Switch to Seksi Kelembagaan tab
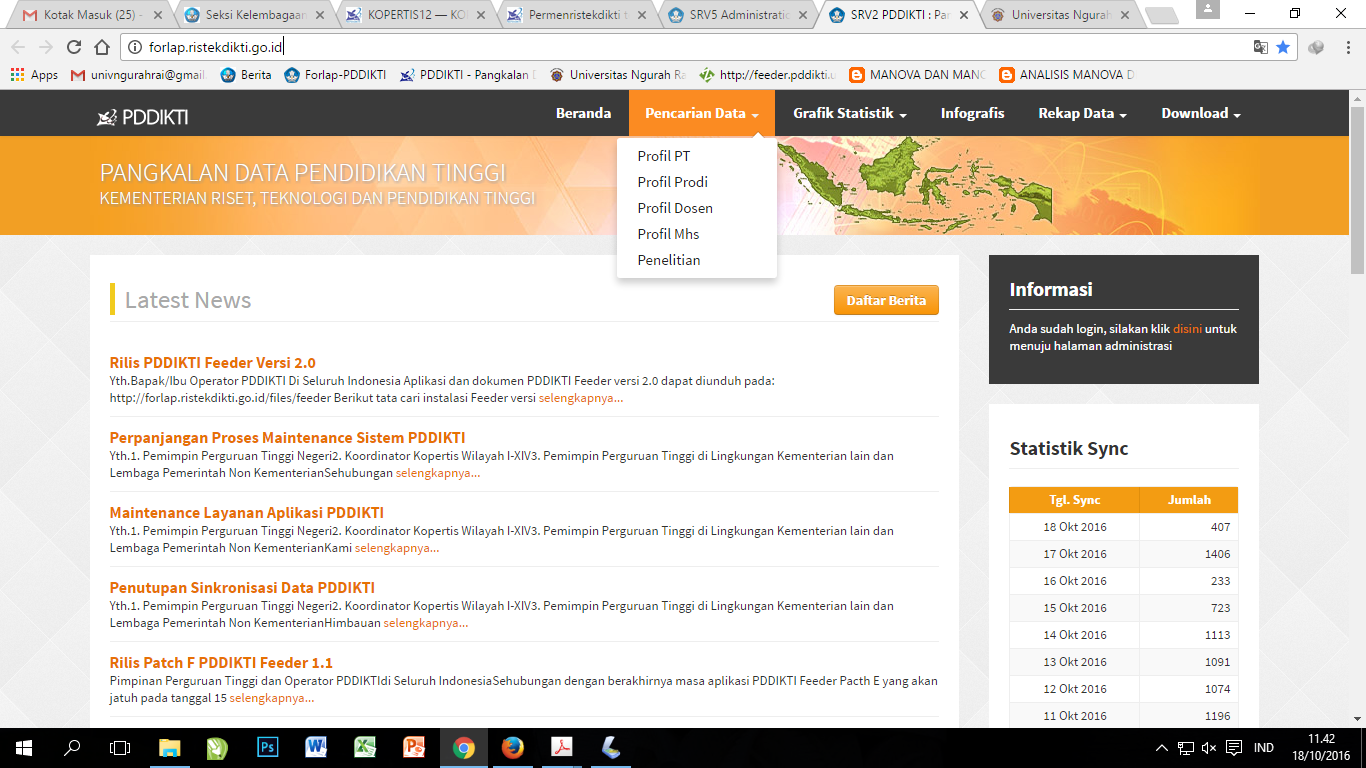Viewport: 1366px width, 768px height. (250, 15)
